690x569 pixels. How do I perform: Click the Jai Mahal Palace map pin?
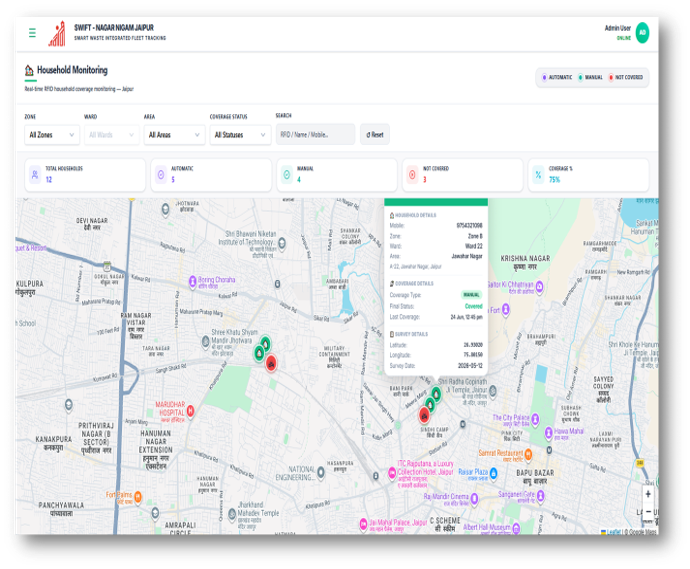tap(363, 524)
